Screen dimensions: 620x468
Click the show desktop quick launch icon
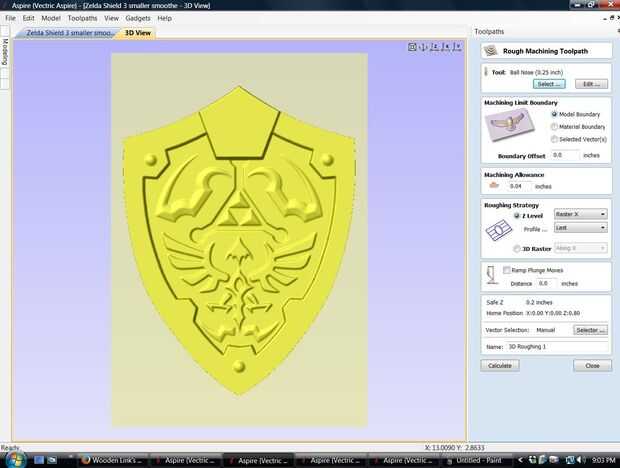pyautogui.click(x=39, y=460)
